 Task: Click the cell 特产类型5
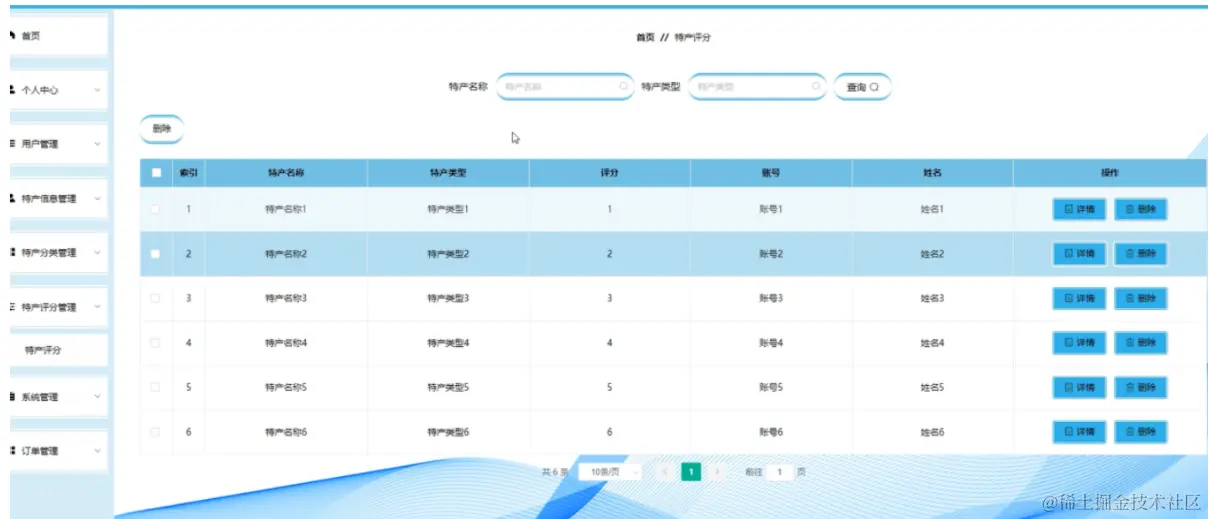coord(448,387)
